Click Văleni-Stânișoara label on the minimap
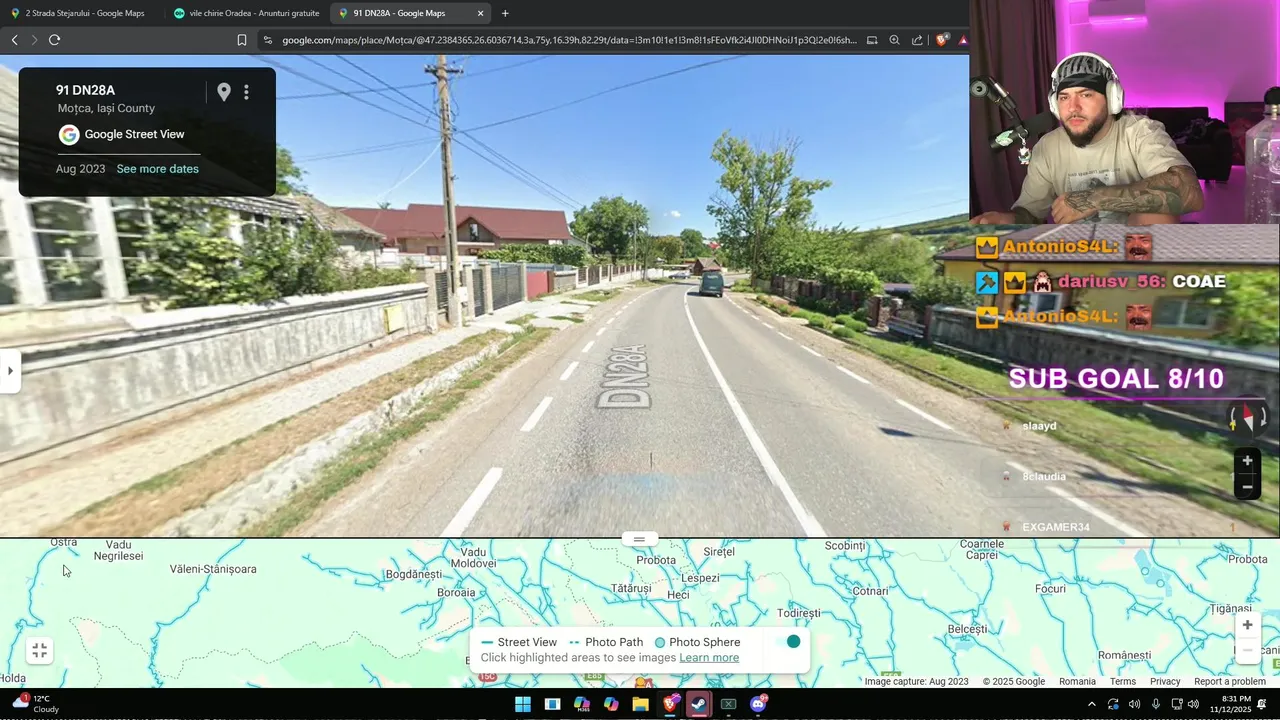Viewport: 1280px width, 720px height. 213,569
